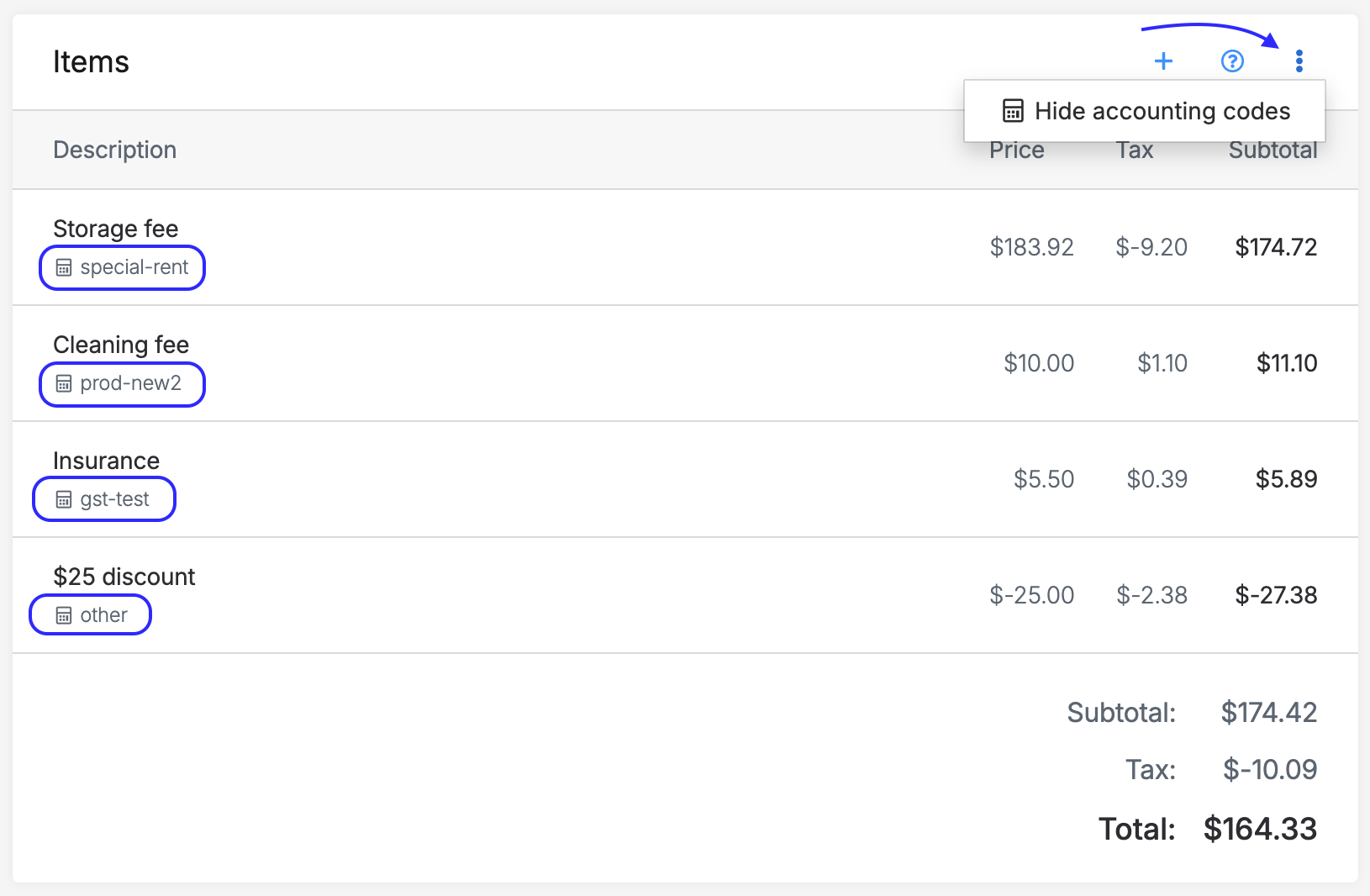Image resolution: width=1370 pixels, height=896 pixels.
Task: Click calculator icon beside prod-new2 code
Action: coord(64,384)
